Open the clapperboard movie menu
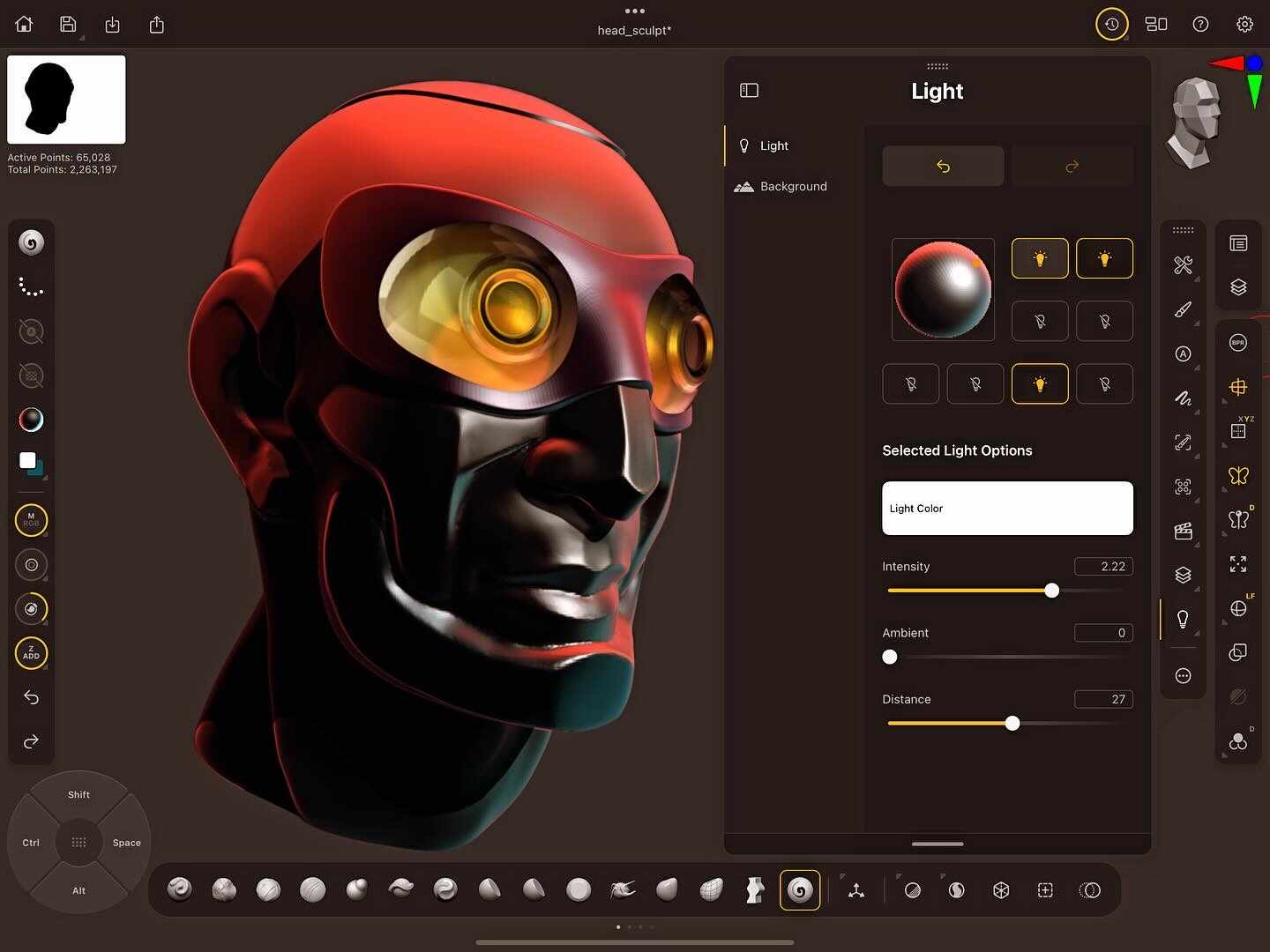1270x952 pixels. coord(1183,531)
